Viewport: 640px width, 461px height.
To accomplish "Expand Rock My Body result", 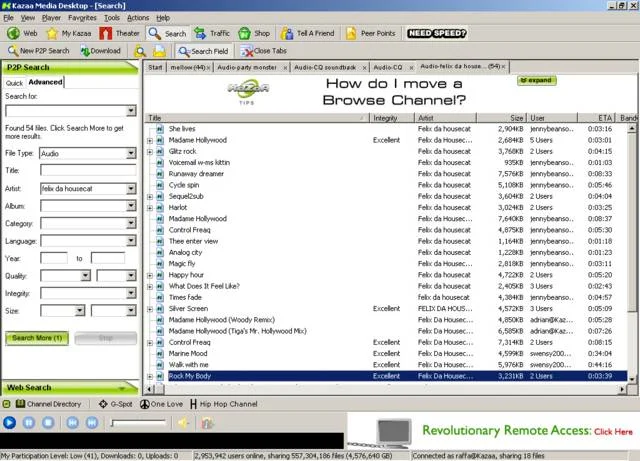I will click(150, 376).
